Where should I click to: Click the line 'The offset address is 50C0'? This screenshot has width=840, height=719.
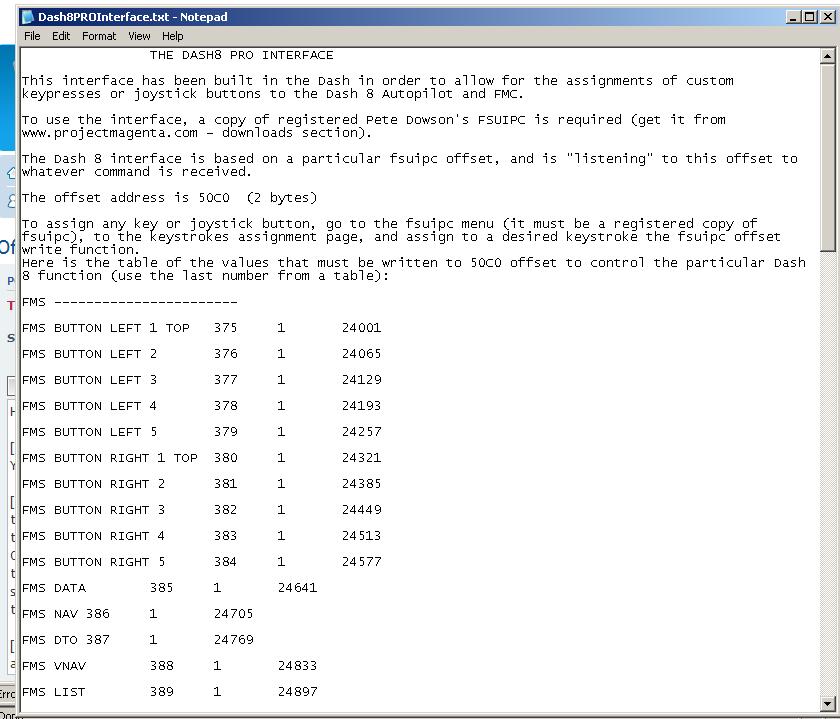click(x=126, y=198)
